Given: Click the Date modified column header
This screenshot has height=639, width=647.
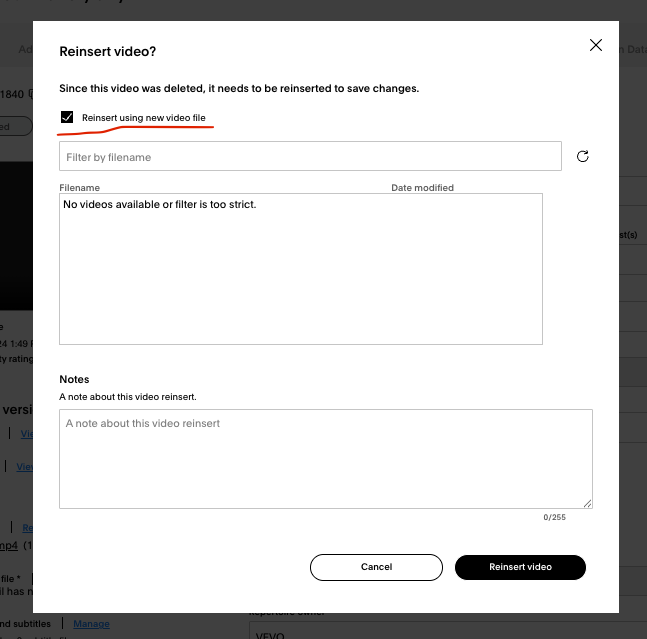Looking at the screenshot, I should coord(423,188).
